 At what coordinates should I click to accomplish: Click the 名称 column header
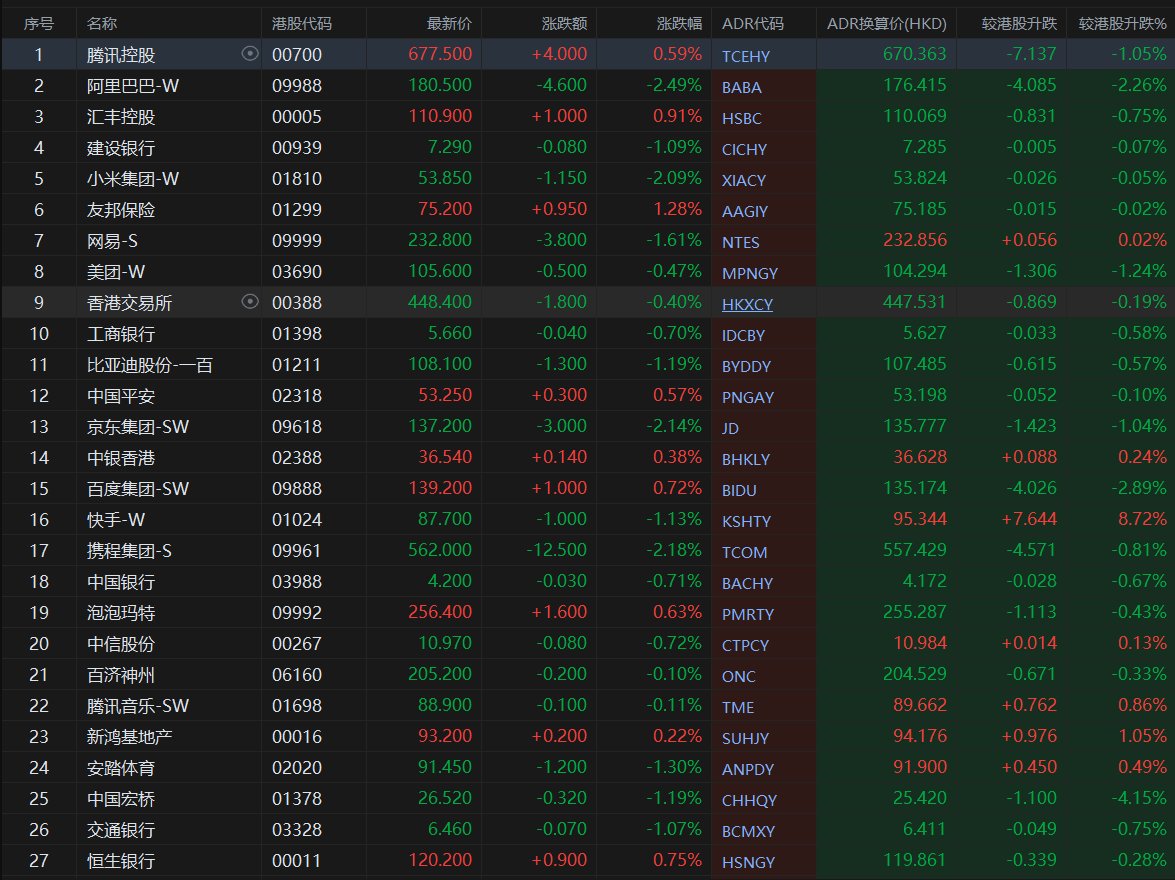102,23
